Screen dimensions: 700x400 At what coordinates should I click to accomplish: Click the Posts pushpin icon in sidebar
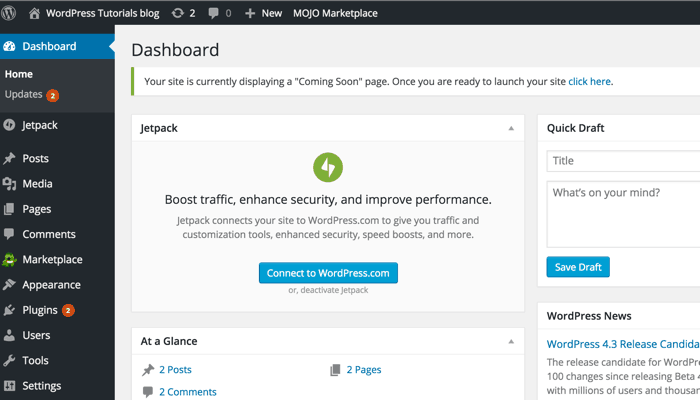tap(9, 158)
